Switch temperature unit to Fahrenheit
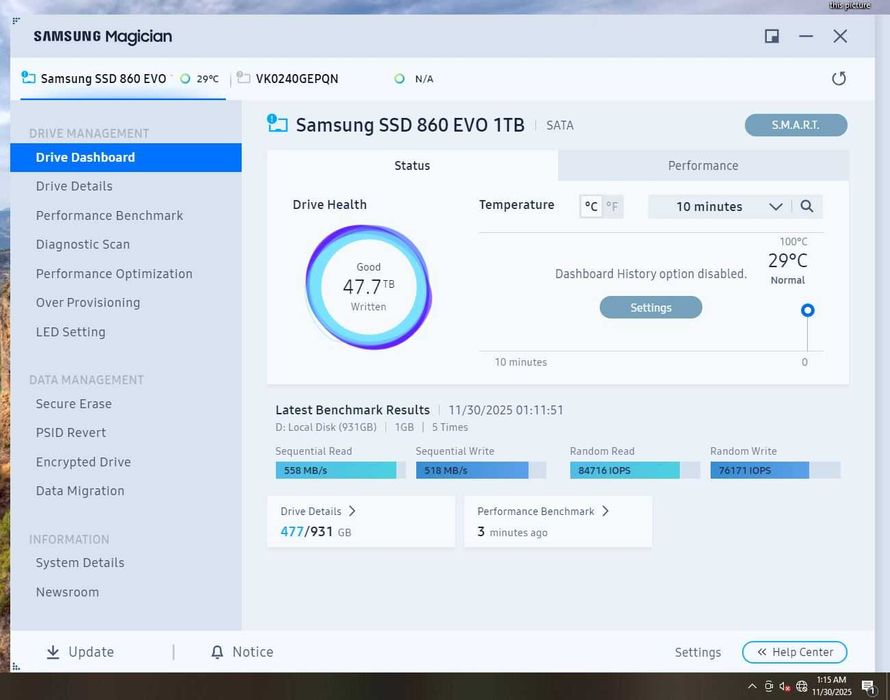890x700 pixels. coord(612,206)
